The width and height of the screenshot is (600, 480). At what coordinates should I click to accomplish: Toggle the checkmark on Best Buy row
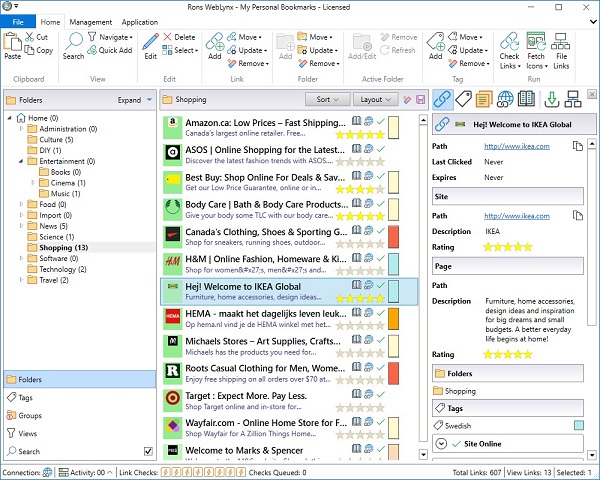coord(381,176)
